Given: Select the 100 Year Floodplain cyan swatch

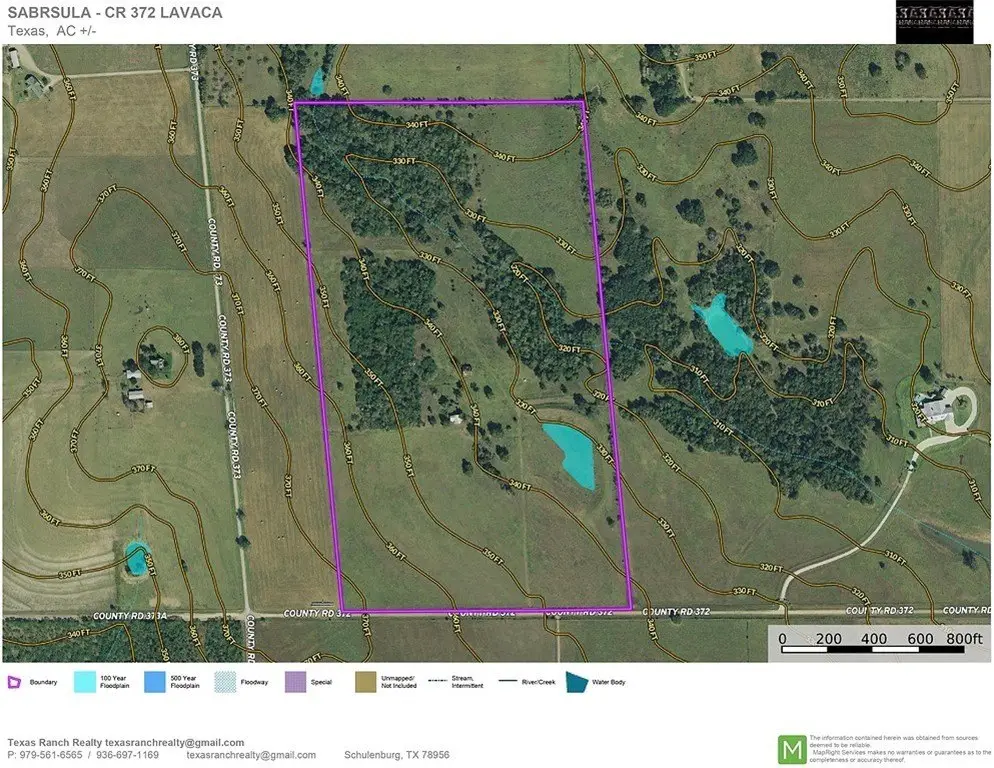Looking at the screenshot, I should (x=85, y=682).
